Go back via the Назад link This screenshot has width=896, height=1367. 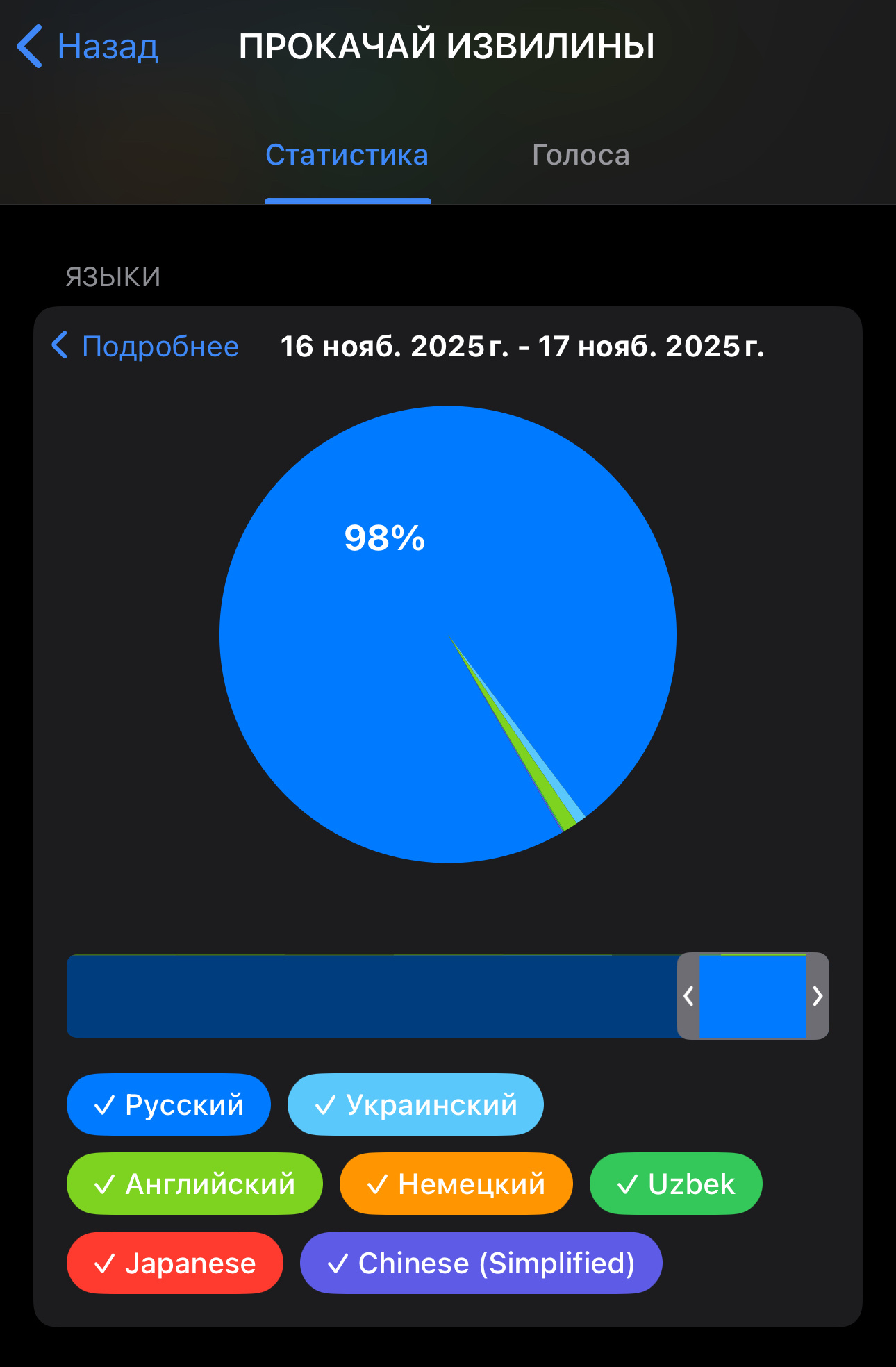point(108,47)
